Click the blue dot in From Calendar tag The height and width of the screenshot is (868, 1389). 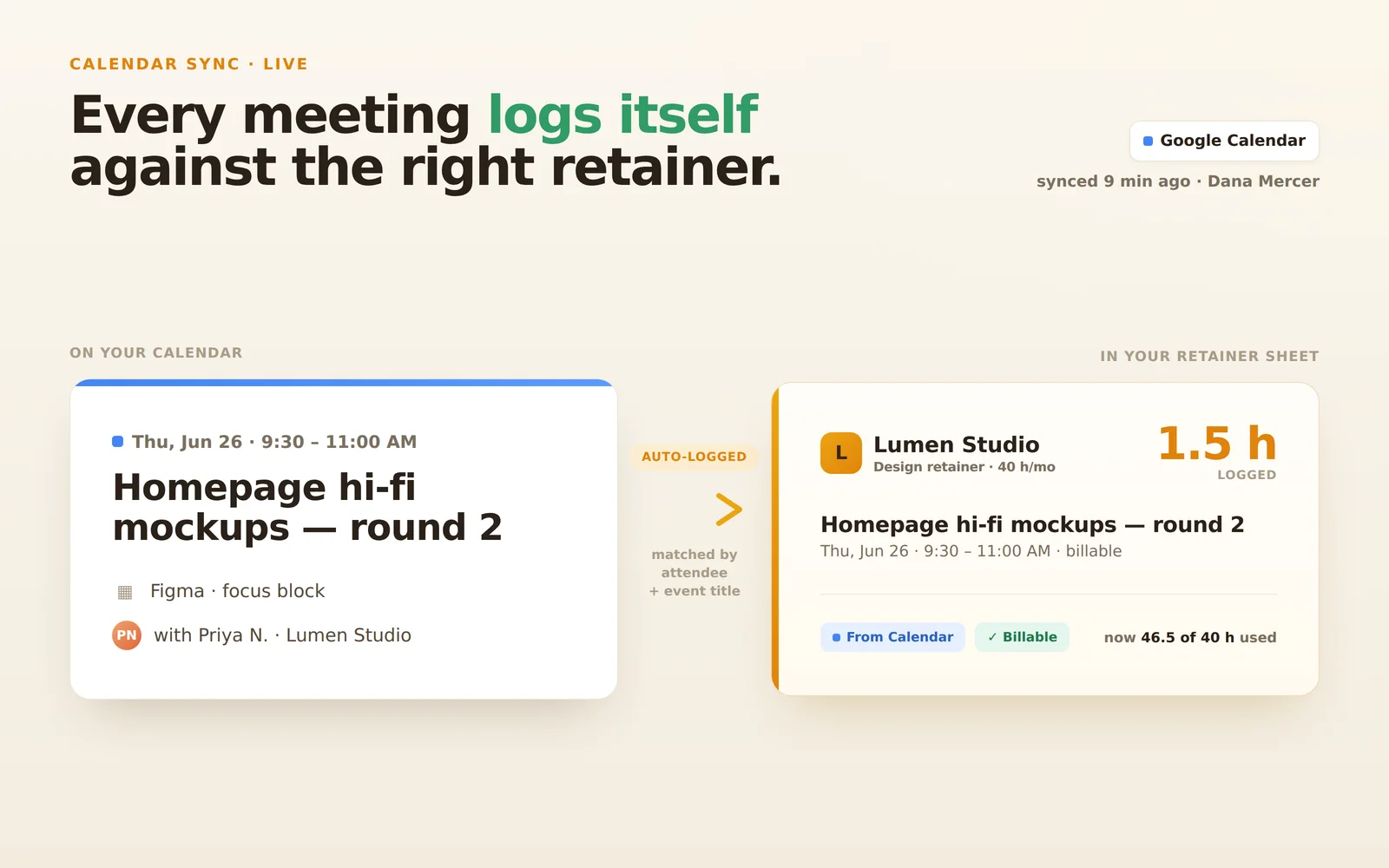836,637
